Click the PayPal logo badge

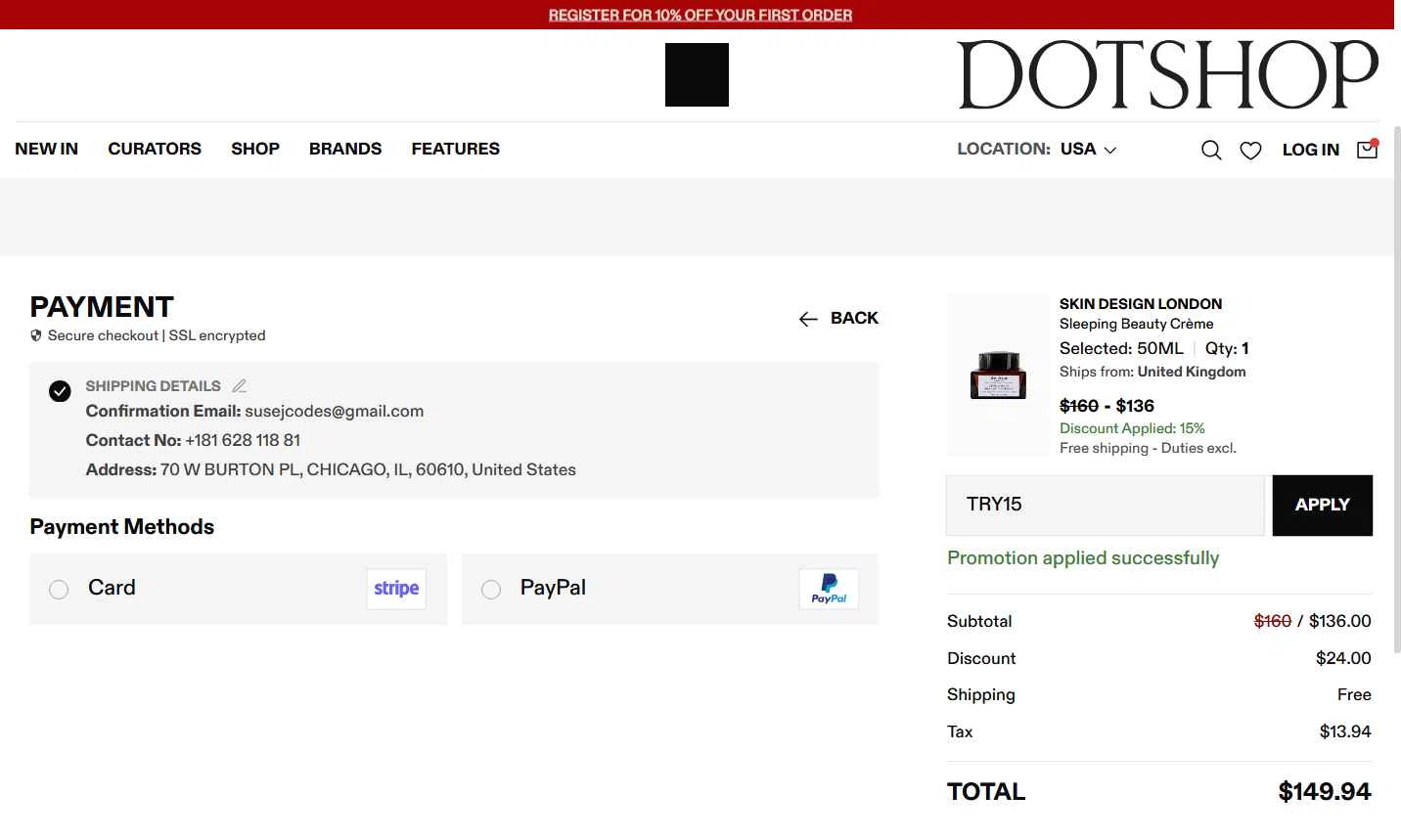pos(829,589)
